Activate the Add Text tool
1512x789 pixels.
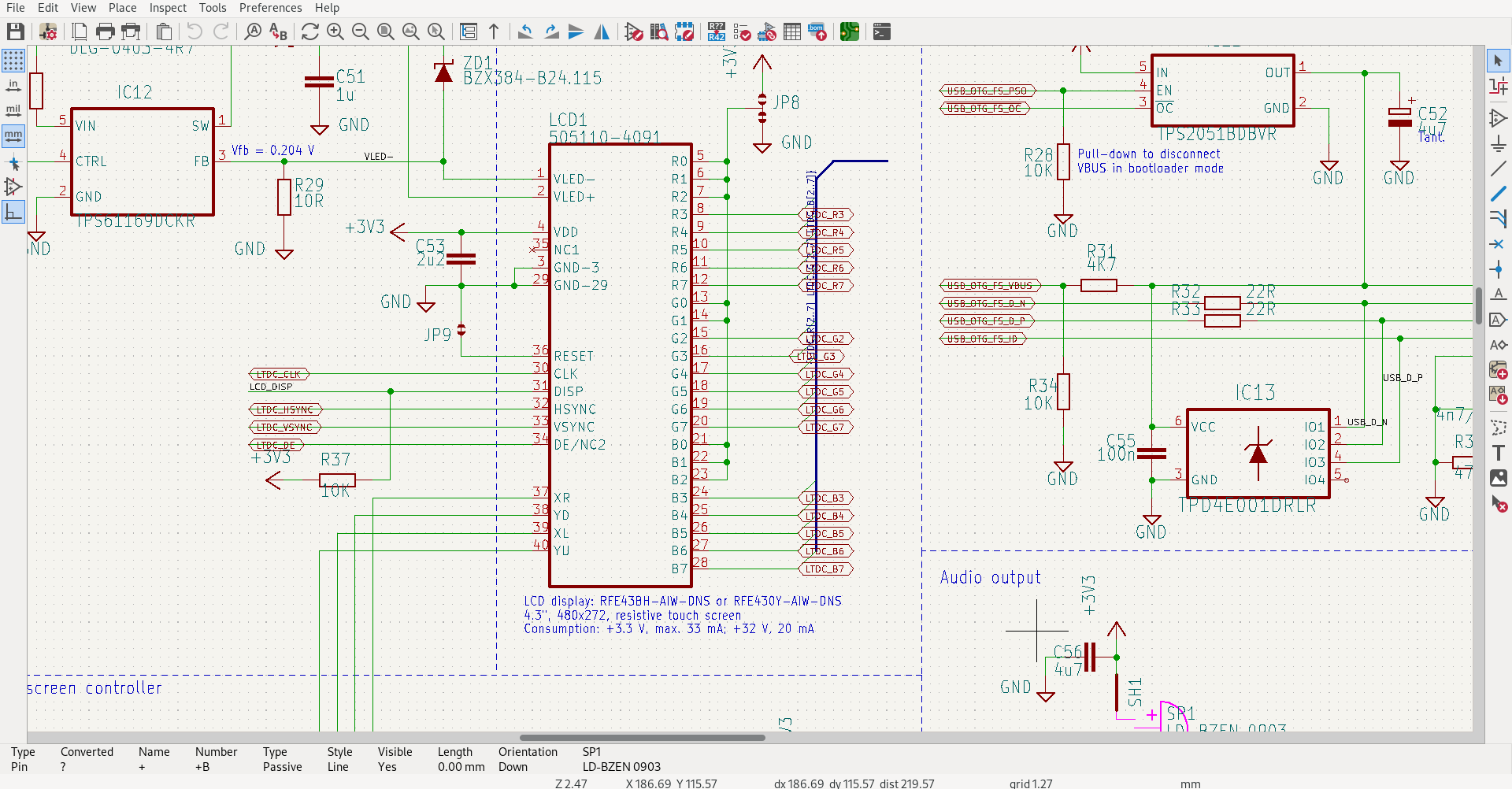click(x=1498, y=453)
